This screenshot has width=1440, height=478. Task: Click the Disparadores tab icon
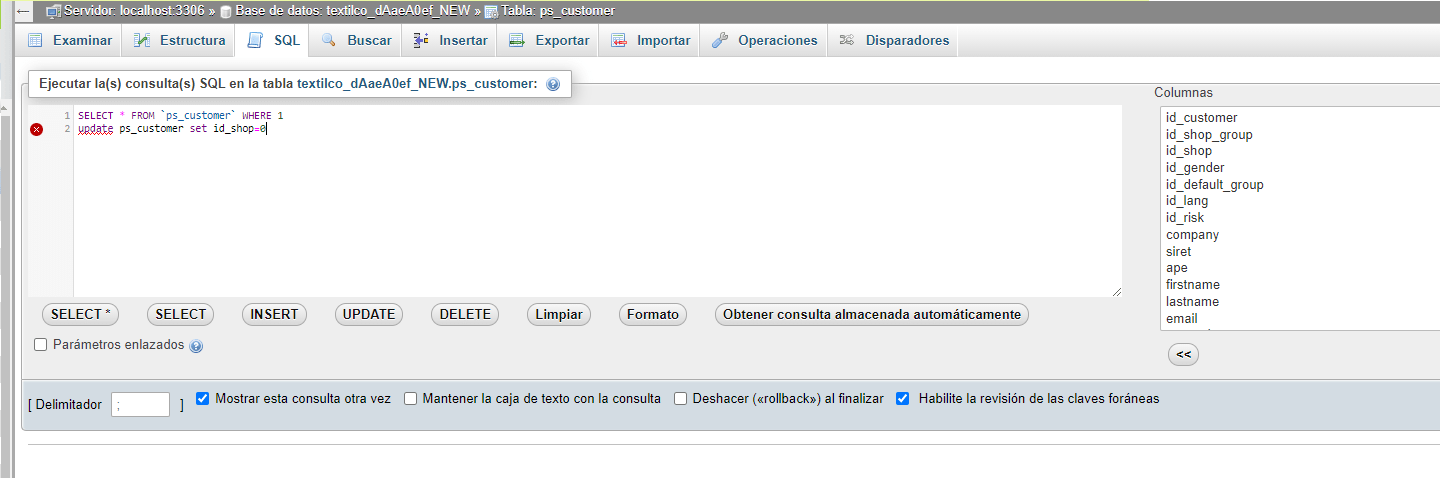pos(847,40)
